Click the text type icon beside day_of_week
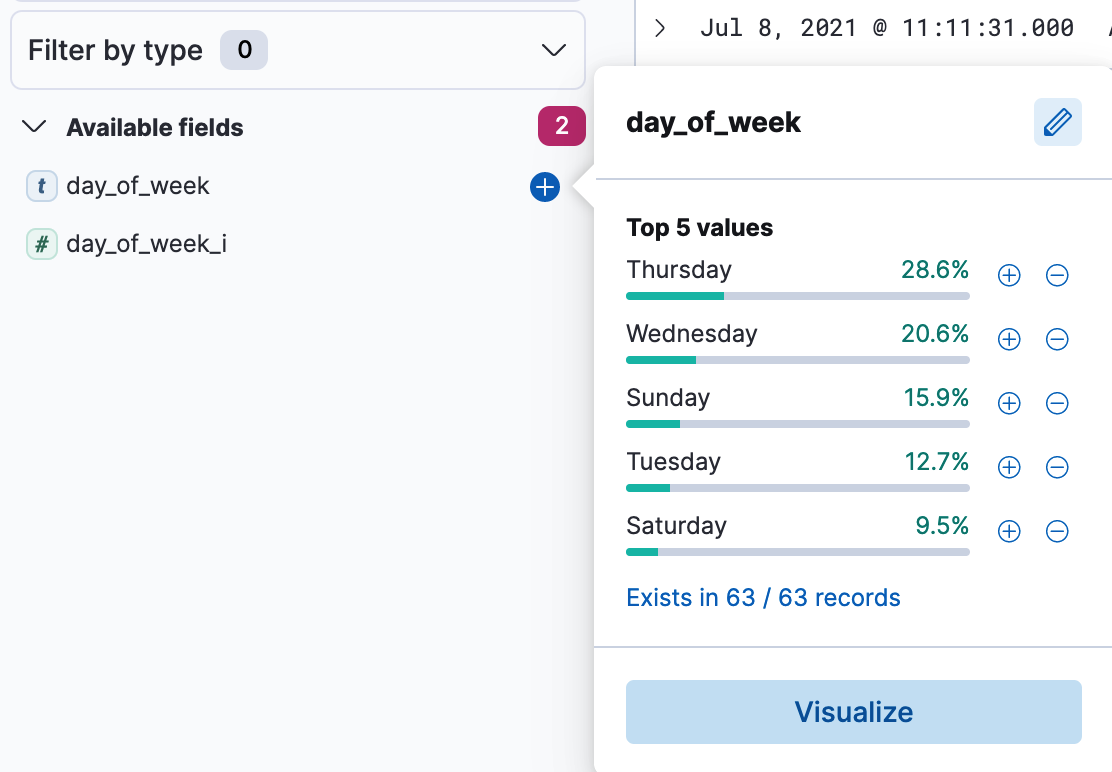 click(41, 186)
